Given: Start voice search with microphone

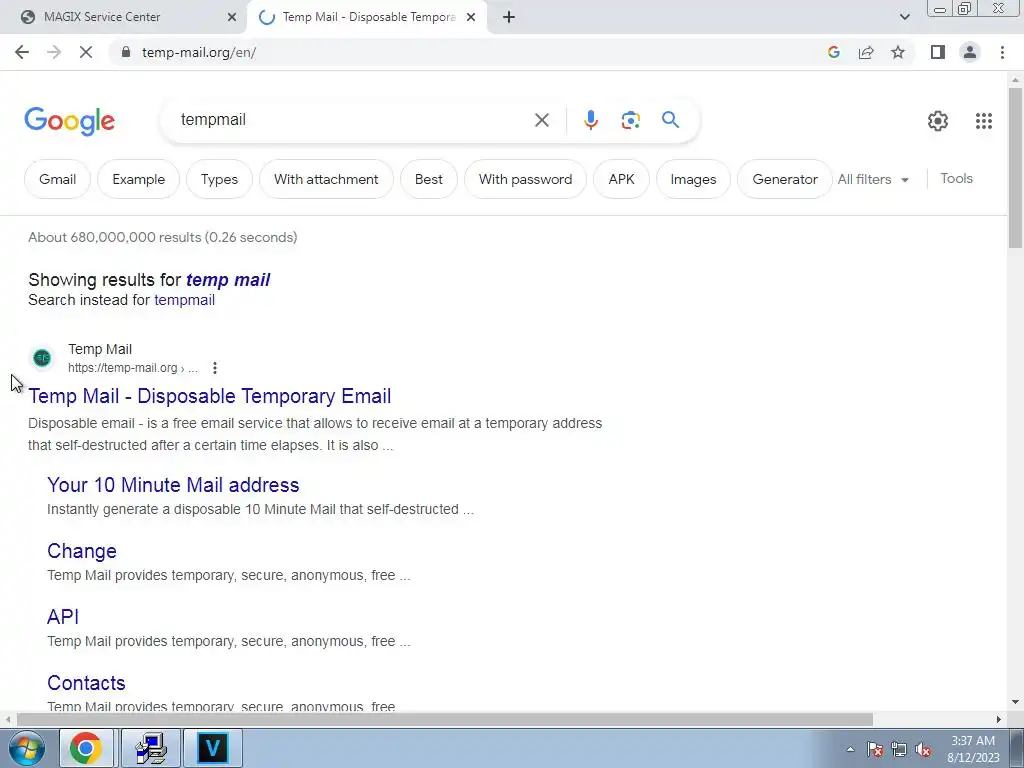Looking at the screenshot, I should click(590, 120).
